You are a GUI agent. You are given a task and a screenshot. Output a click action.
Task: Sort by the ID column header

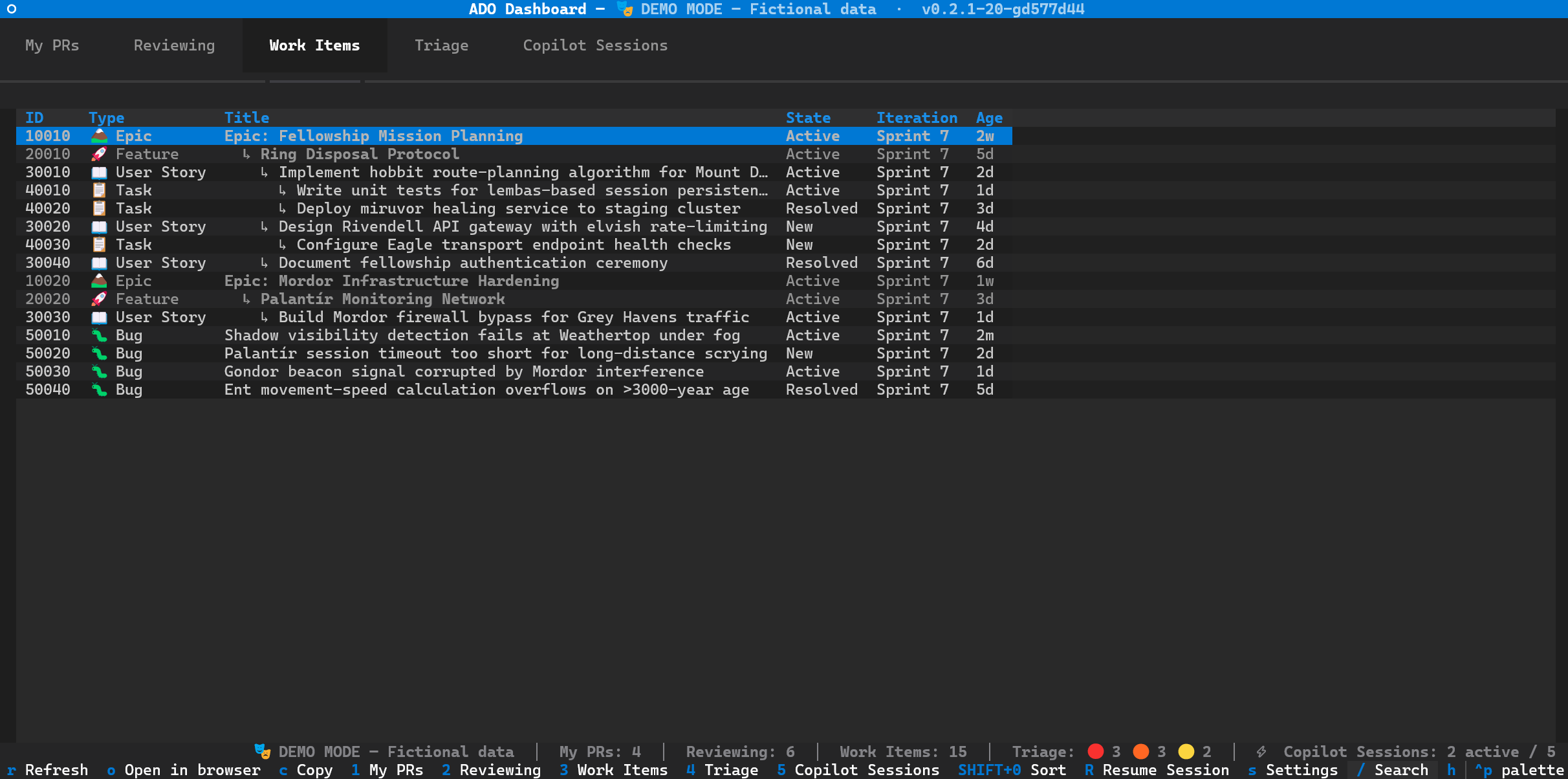(34, 118)
